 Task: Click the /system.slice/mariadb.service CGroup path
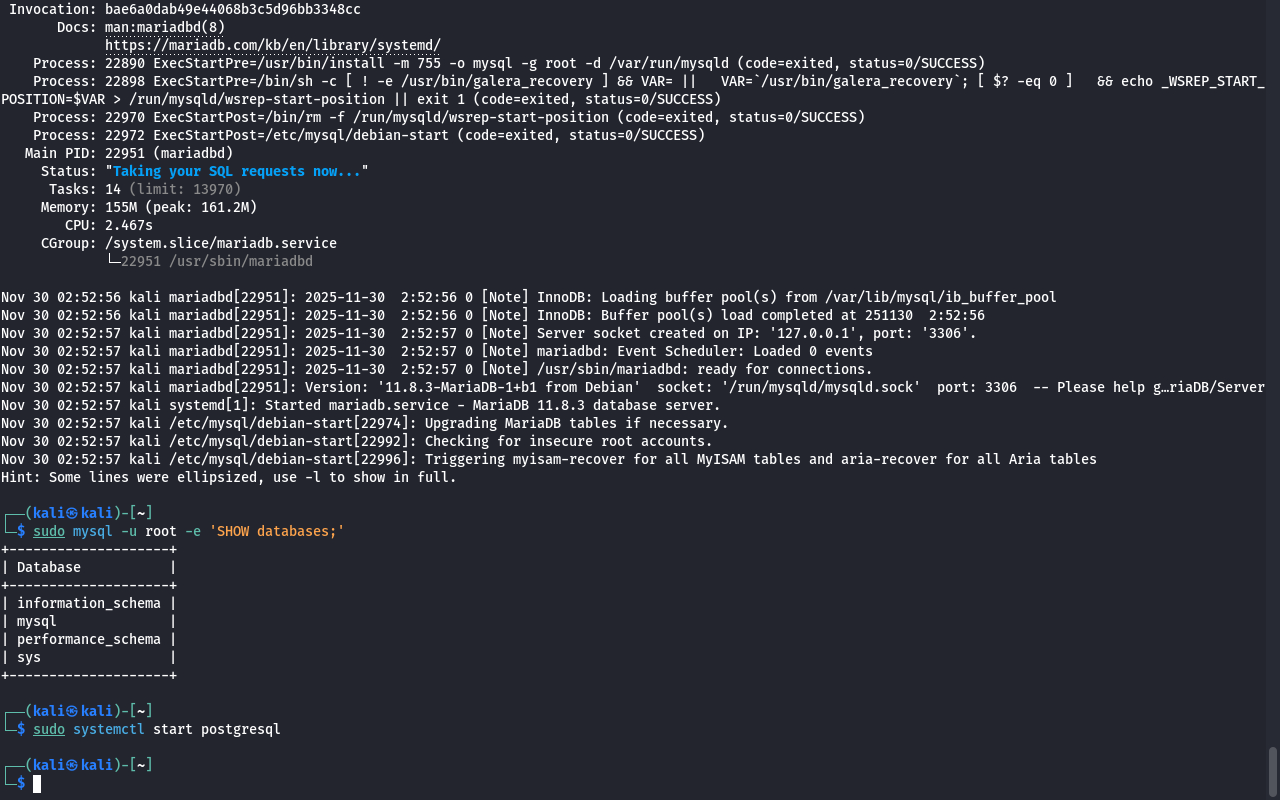[220, 243]
